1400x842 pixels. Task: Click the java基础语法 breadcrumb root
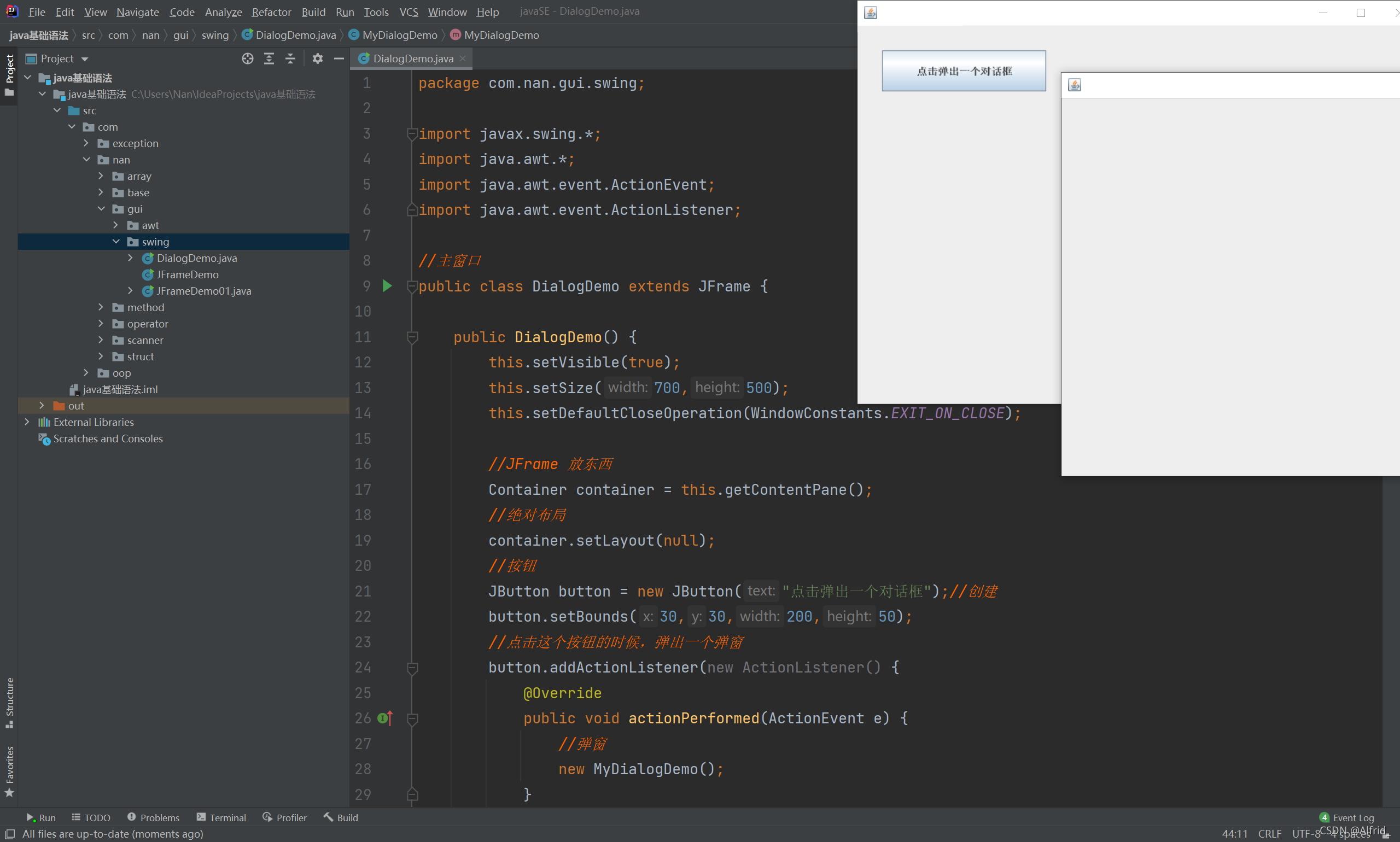click(x=39, y=35)
